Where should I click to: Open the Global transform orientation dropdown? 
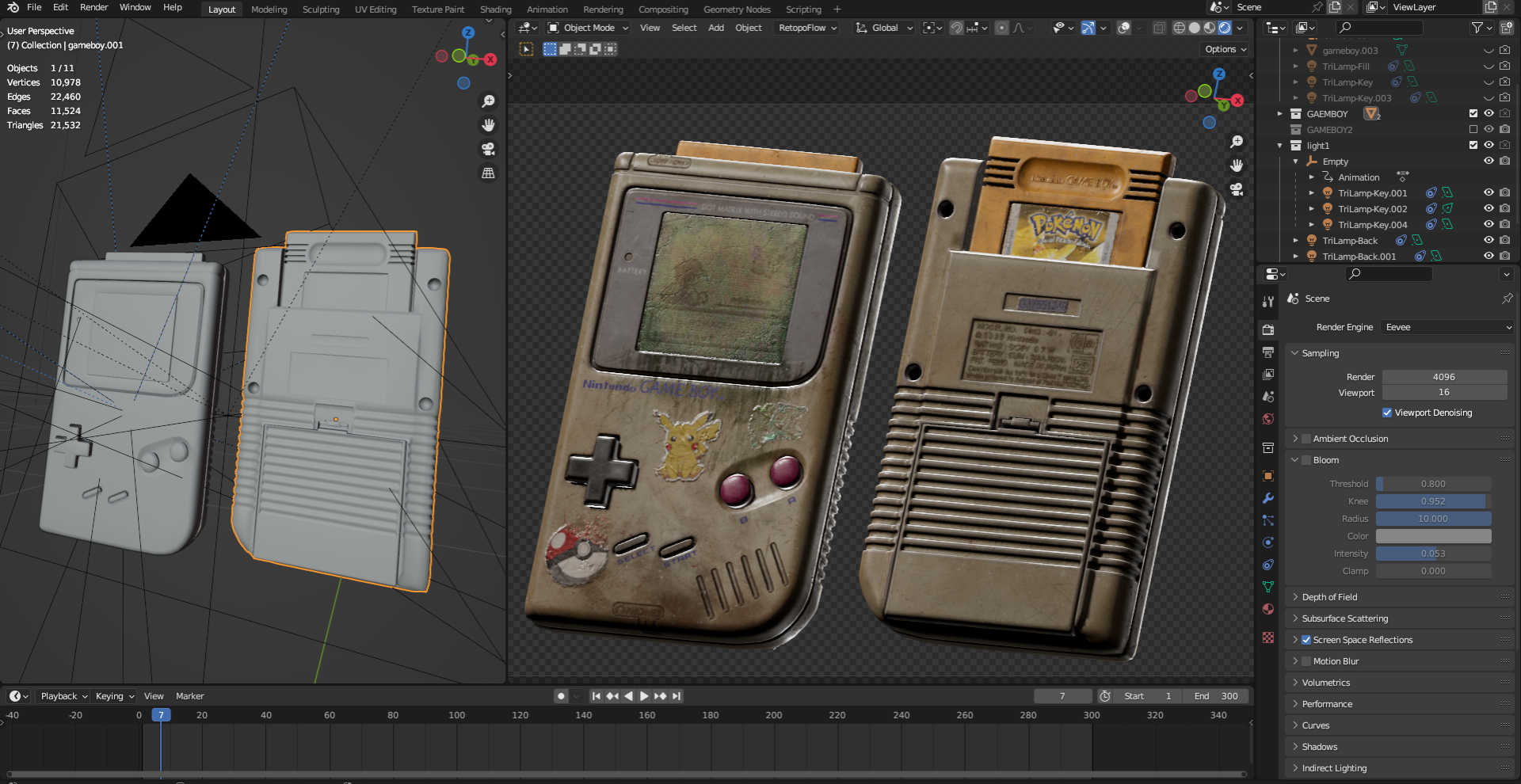pyautogui.click(x=884, y=28)
